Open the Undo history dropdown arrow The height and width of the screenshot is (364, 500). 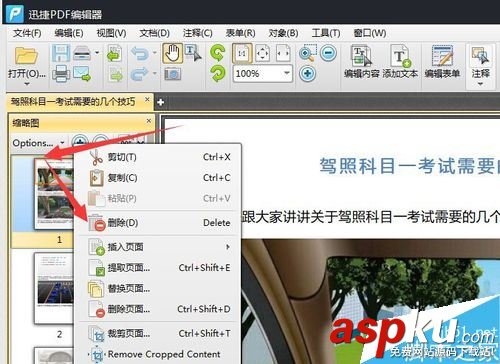coord(155,53)
